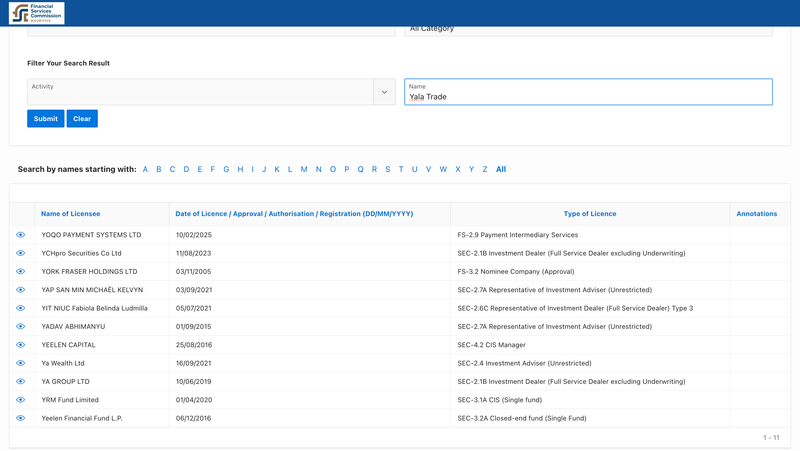Select SEC-3.2A Closed-end fund (Single Fund) cell
The height and width of the screenshot is (451, 800).
click(x=522, y=418)
